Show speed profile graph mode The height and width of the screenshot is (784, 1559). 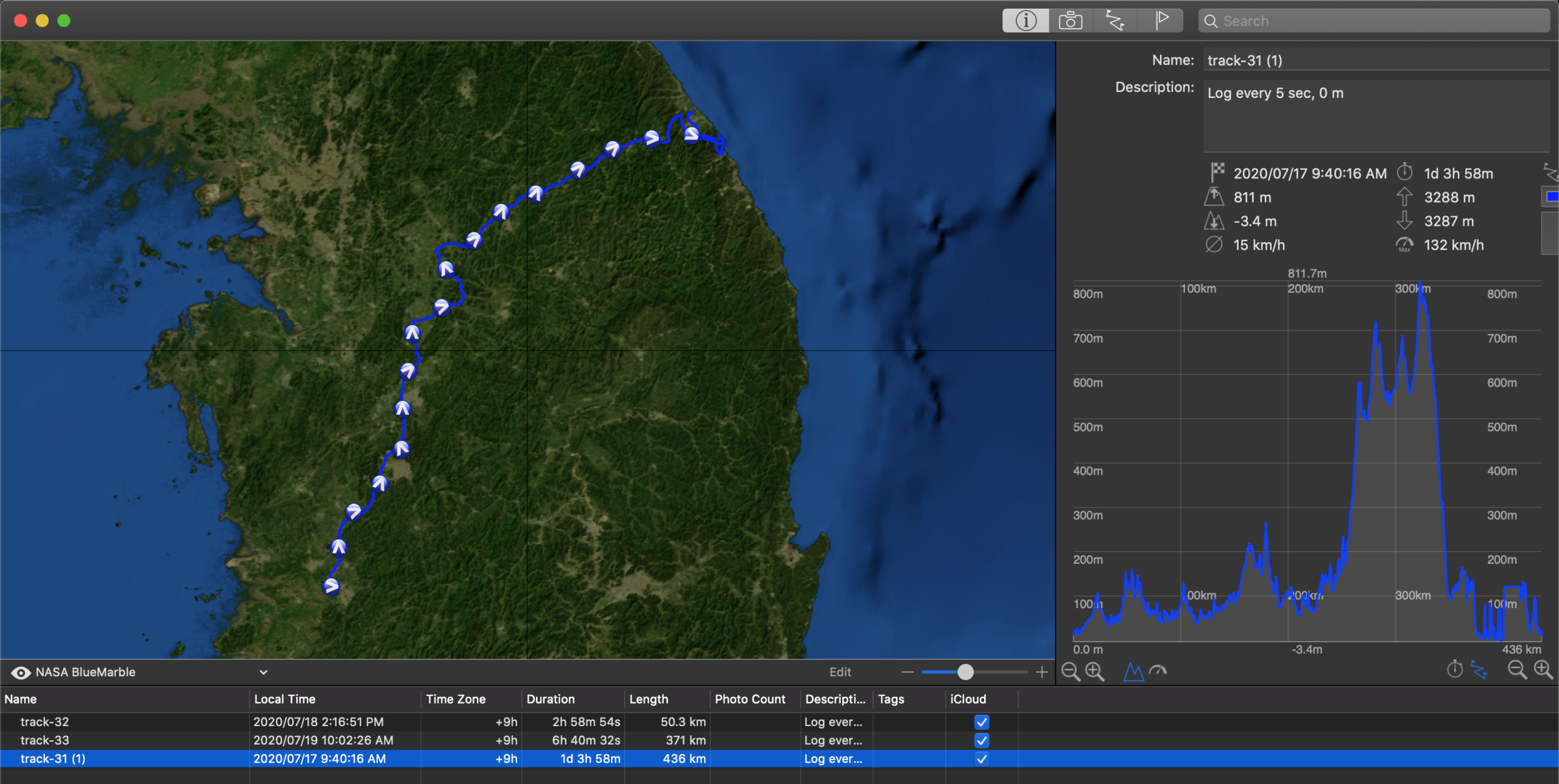pos(1158,671)
